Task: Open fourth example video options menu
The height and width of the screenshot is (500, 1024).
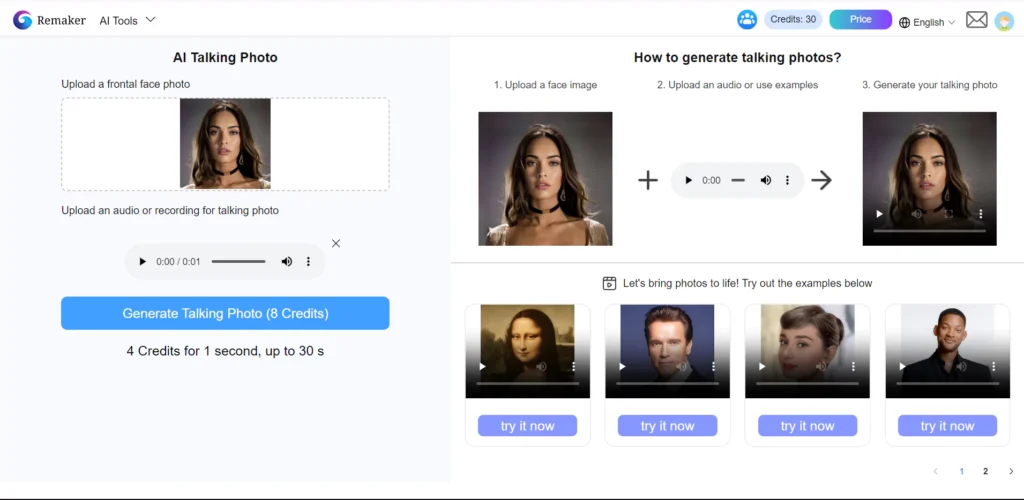Action: (993, 367)
